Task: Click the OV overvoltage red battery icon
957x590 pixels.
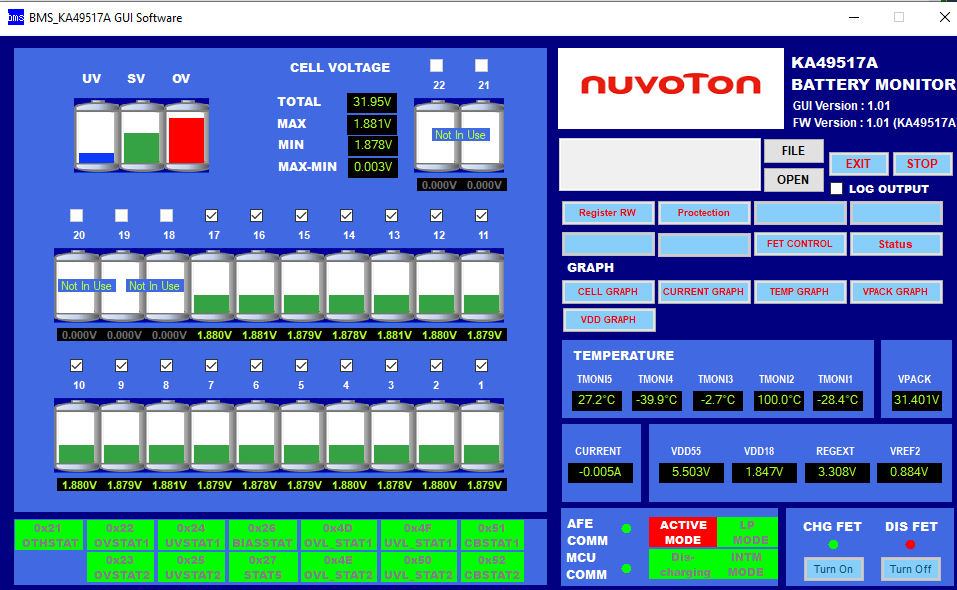Action: 187,135
